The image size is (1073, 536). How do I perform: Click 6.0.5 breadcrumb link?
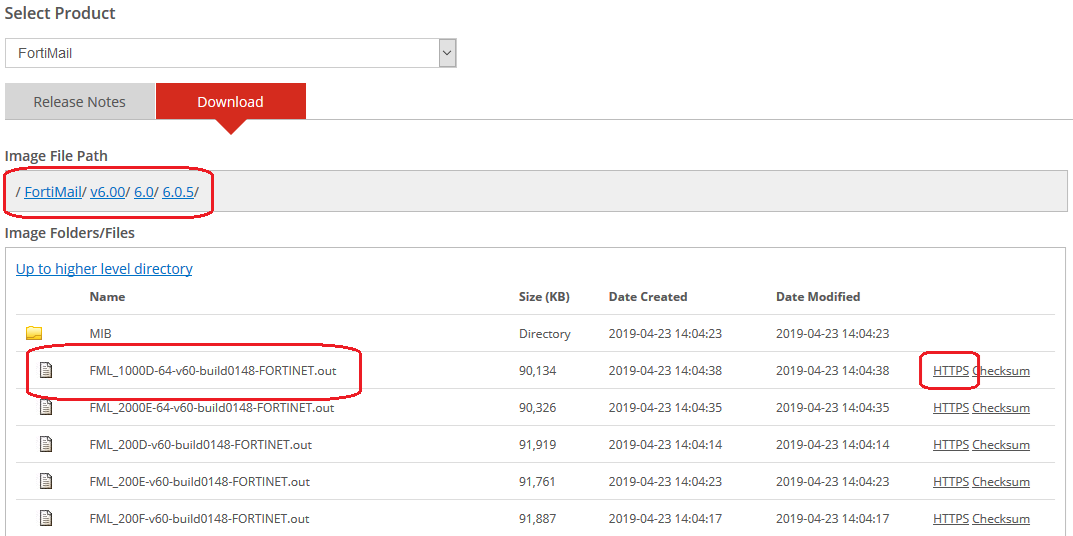pos(178,192)
